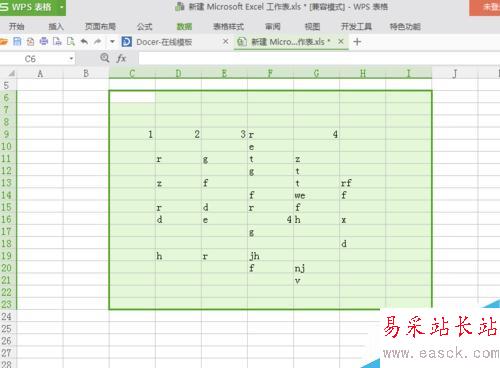The image size is (500, 368).
Task: Click the cell containing "nj"
Action: 316,268
